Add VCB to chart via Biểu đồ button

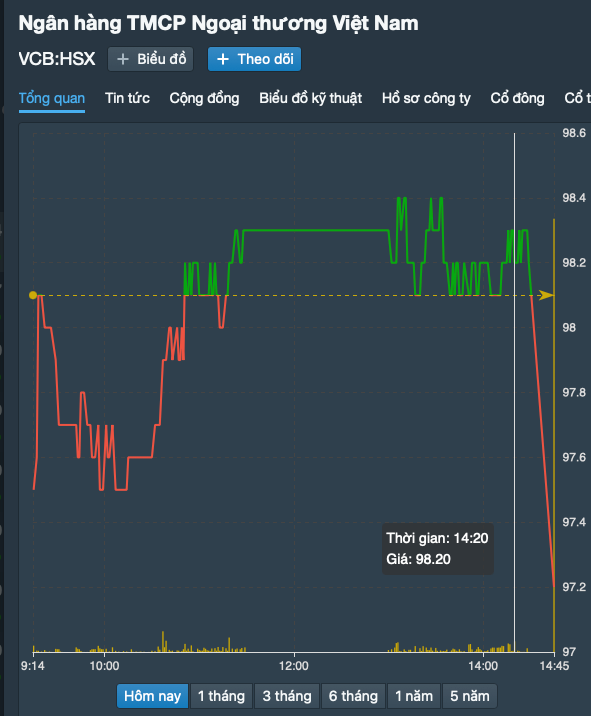coord(151,59)
